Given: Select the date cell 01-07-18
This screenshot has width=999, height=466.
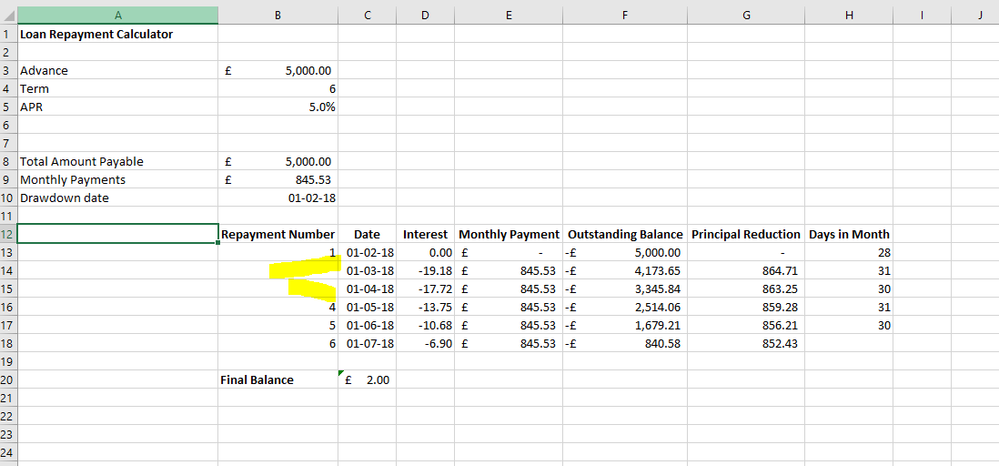Looking at the screenshot, I should 367,344.
